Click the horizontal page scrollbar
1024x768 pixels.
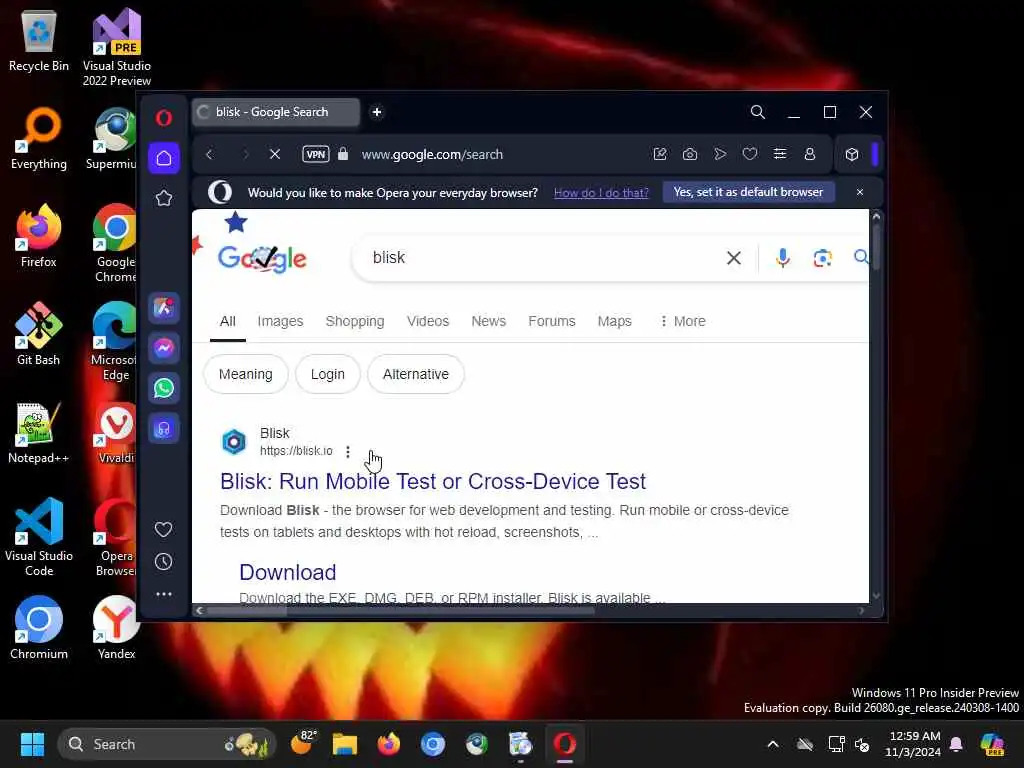pyautogui.click(x=400, y=611)
